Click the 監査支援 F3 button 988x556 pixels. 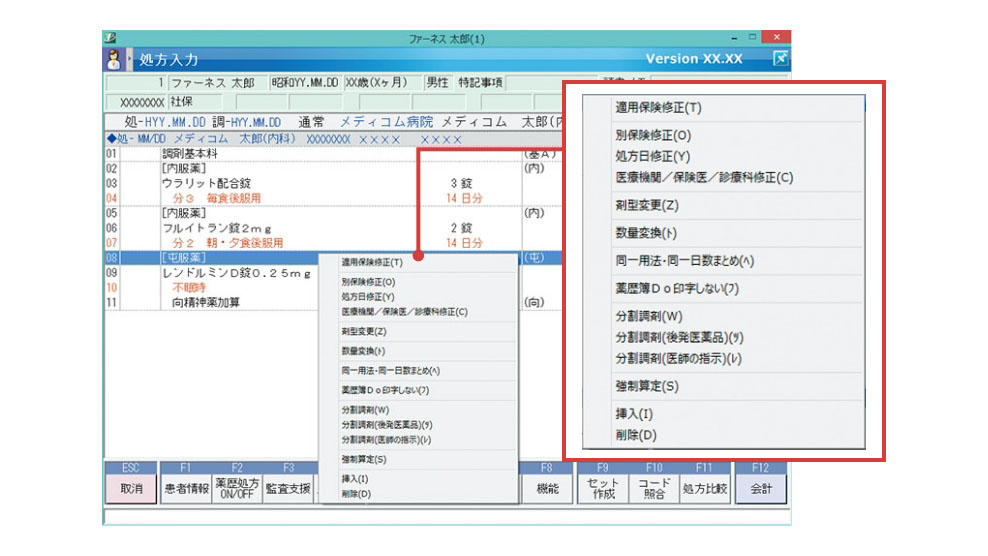tap(288, 488)
